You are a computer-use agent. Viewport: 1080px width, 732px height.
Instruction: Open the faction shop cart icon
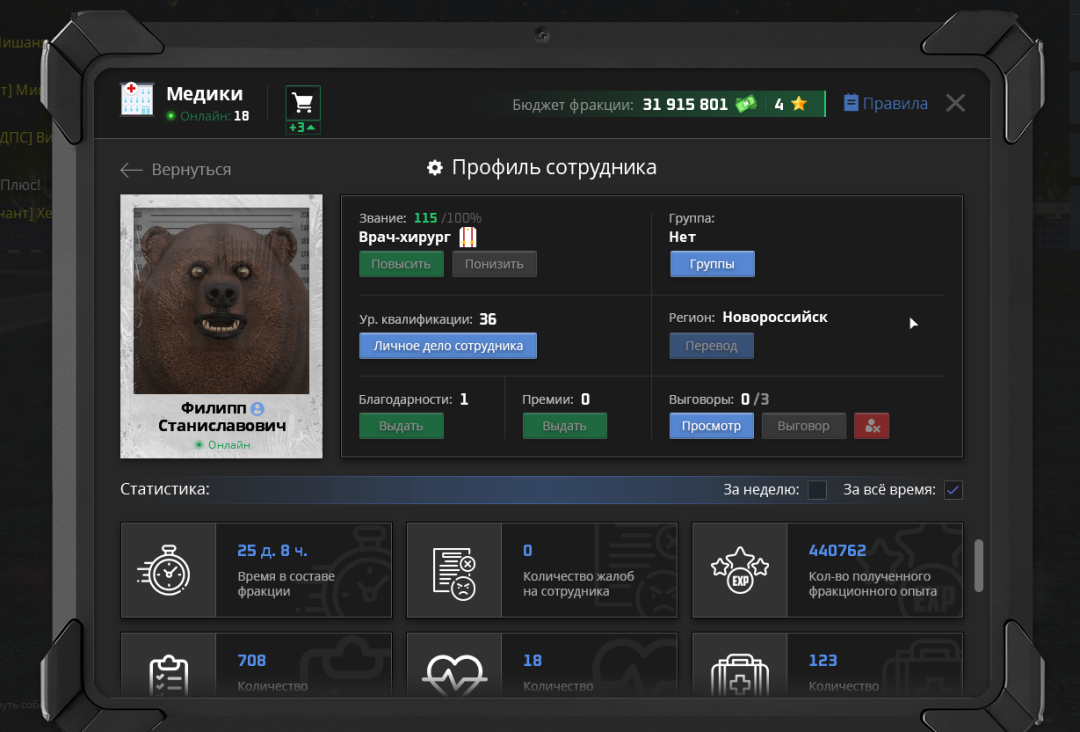coord(302,103)
